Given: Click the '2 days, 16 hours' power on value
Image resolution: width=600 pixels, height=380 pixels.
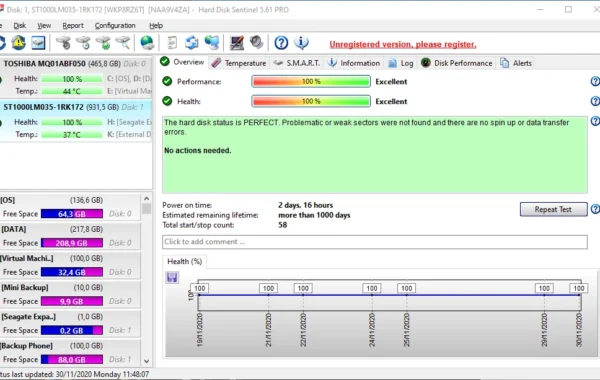Looking at the screenshot, I should 306,205.
